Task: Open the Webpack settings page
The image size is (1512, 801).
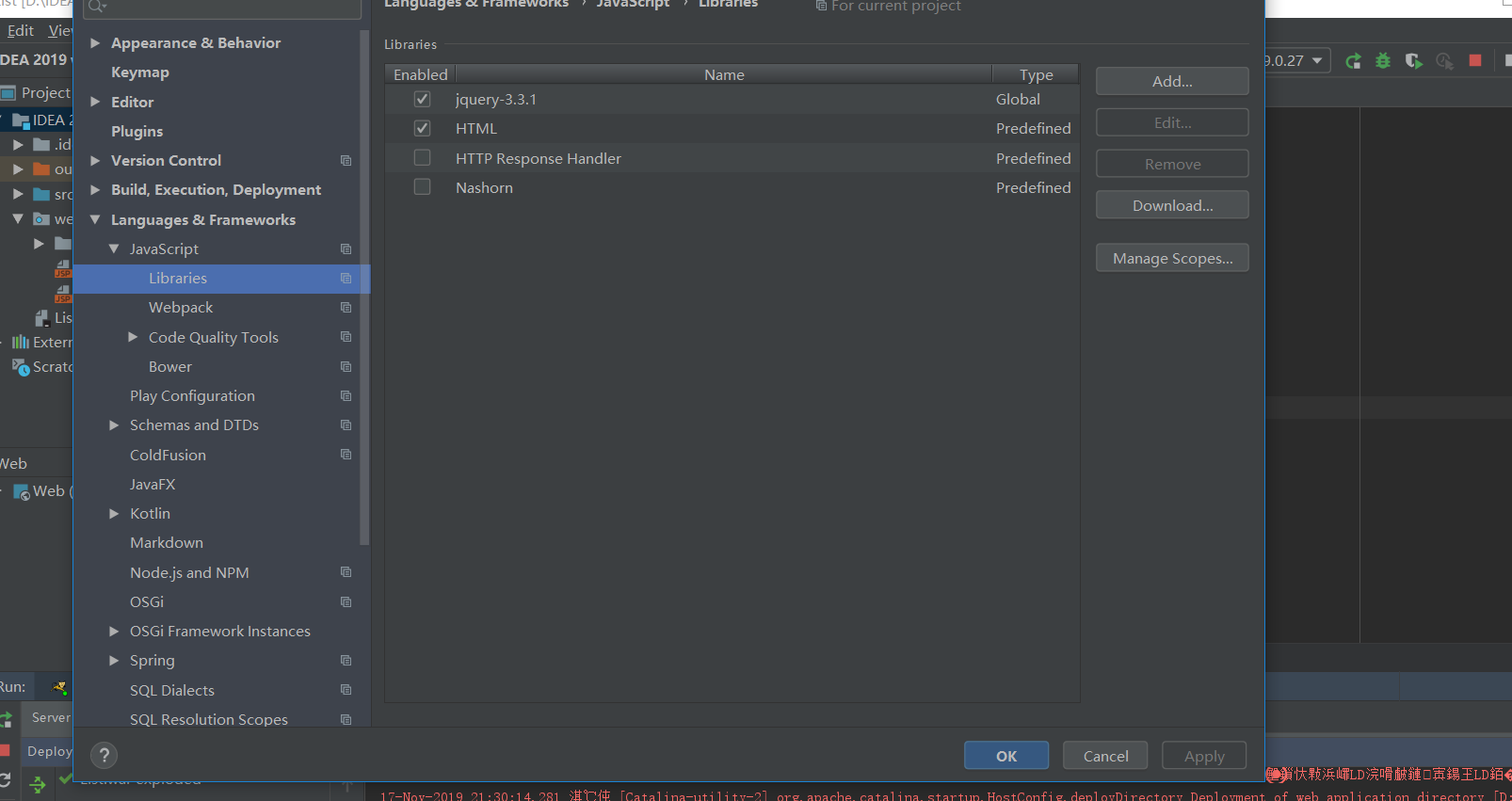Action: tap(181, 308)
